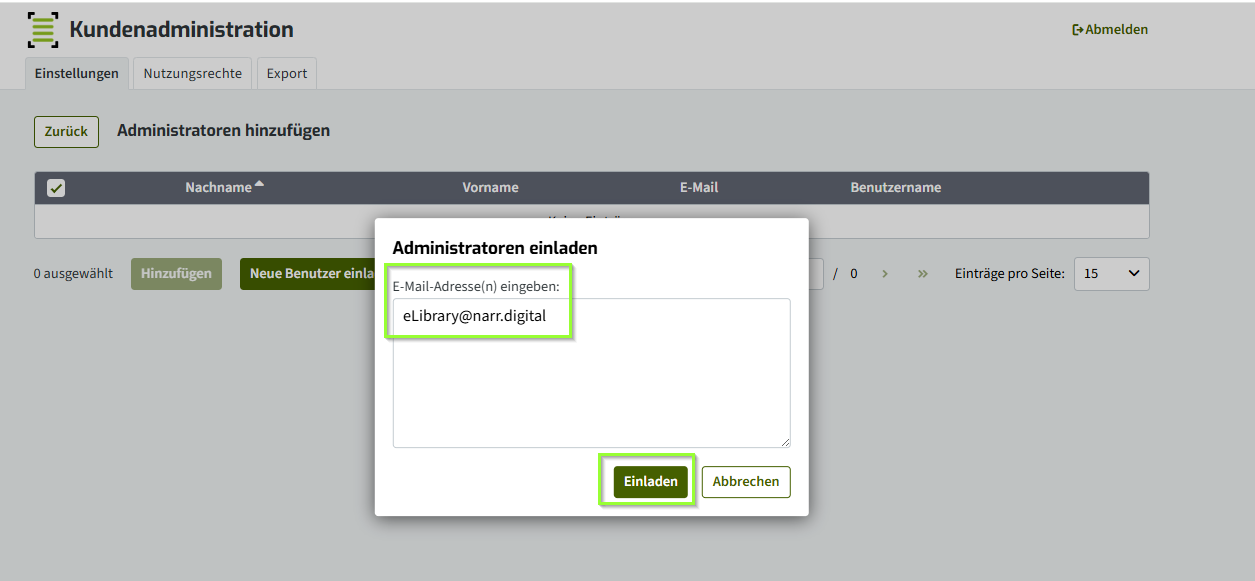
Task: Click the Kundenadministration logo icon
Action: pyautogui.click(x=43, y=30)
